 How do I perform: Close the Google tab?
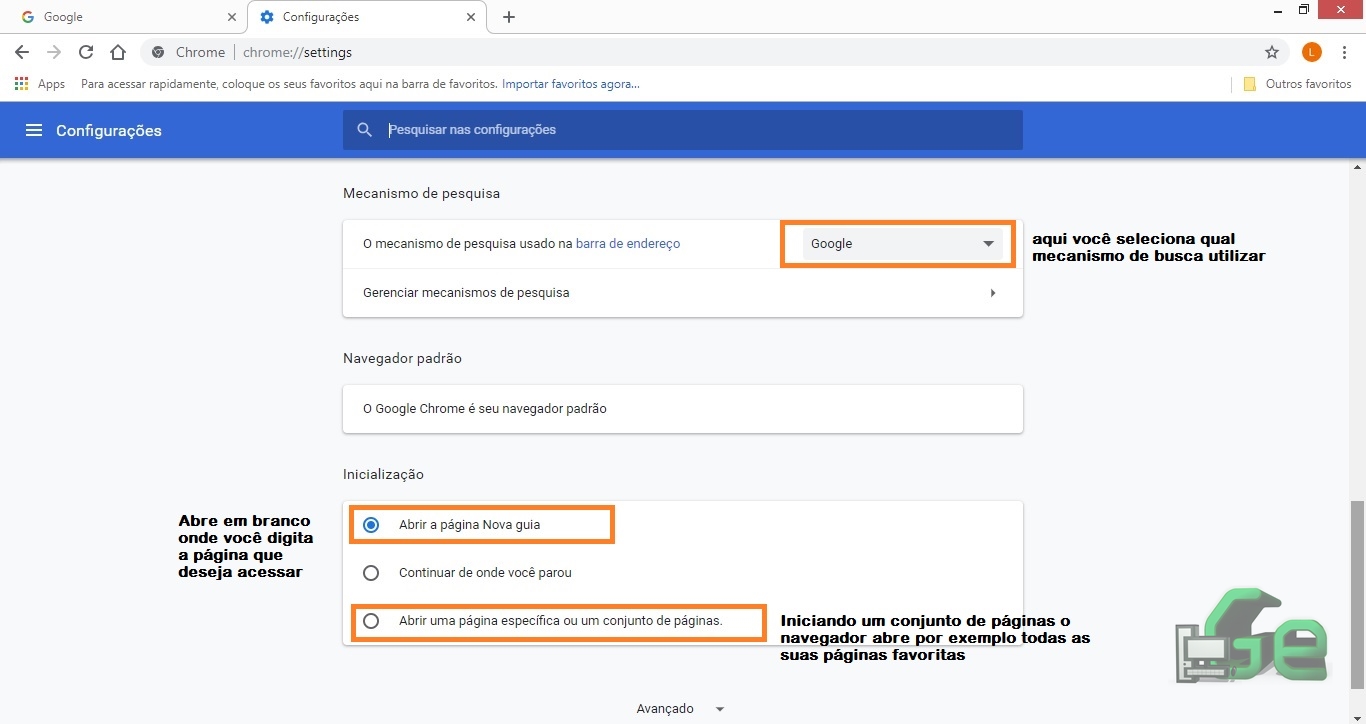[232, 17]
